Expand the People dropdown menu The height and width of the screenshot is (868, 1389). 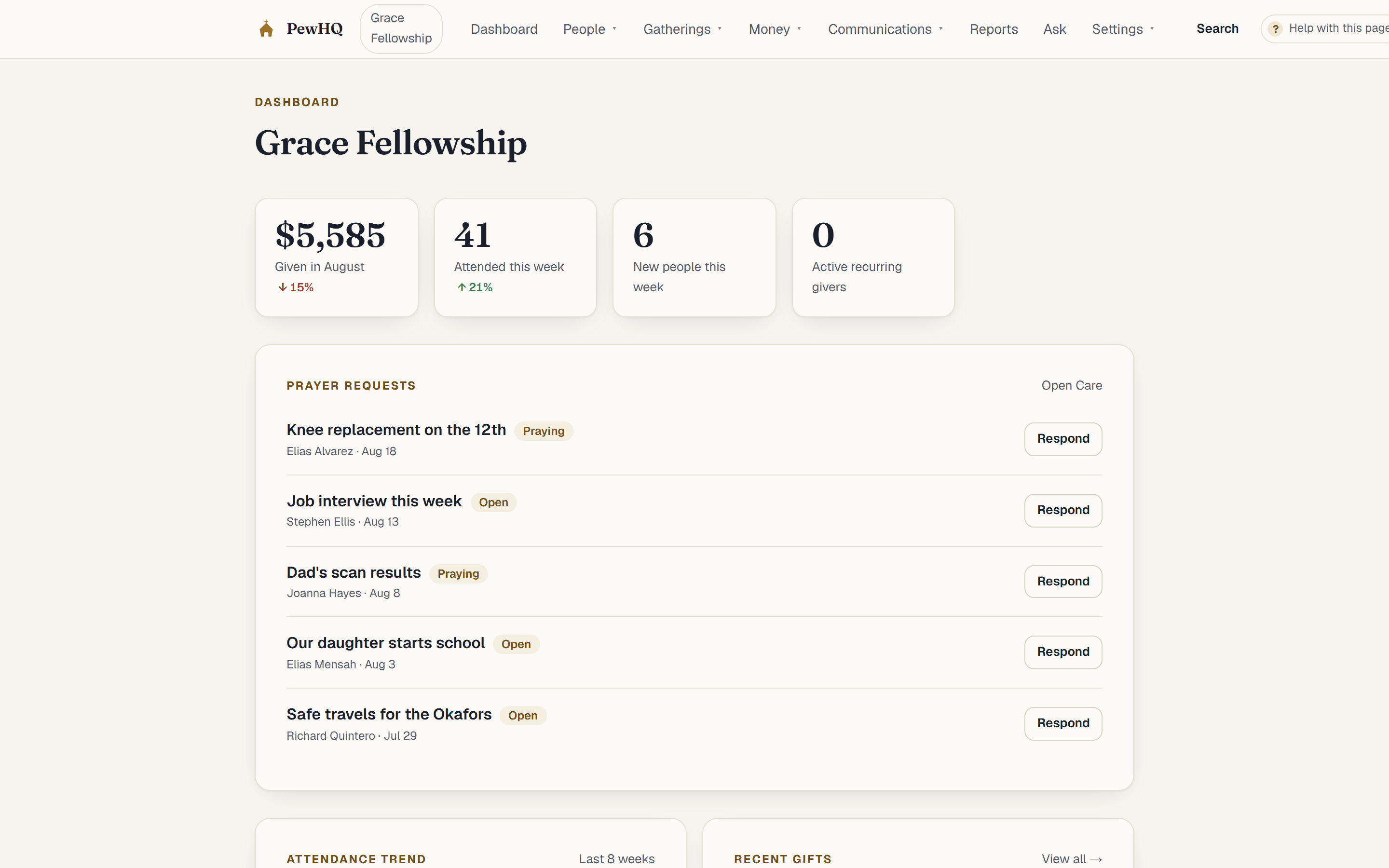tap(590, 29)
